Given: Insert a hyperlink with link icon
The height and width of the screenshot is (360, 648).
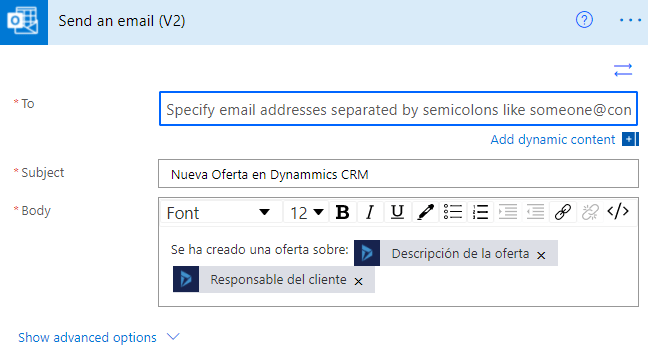Looking at the screenshot, I should point(563,212).
